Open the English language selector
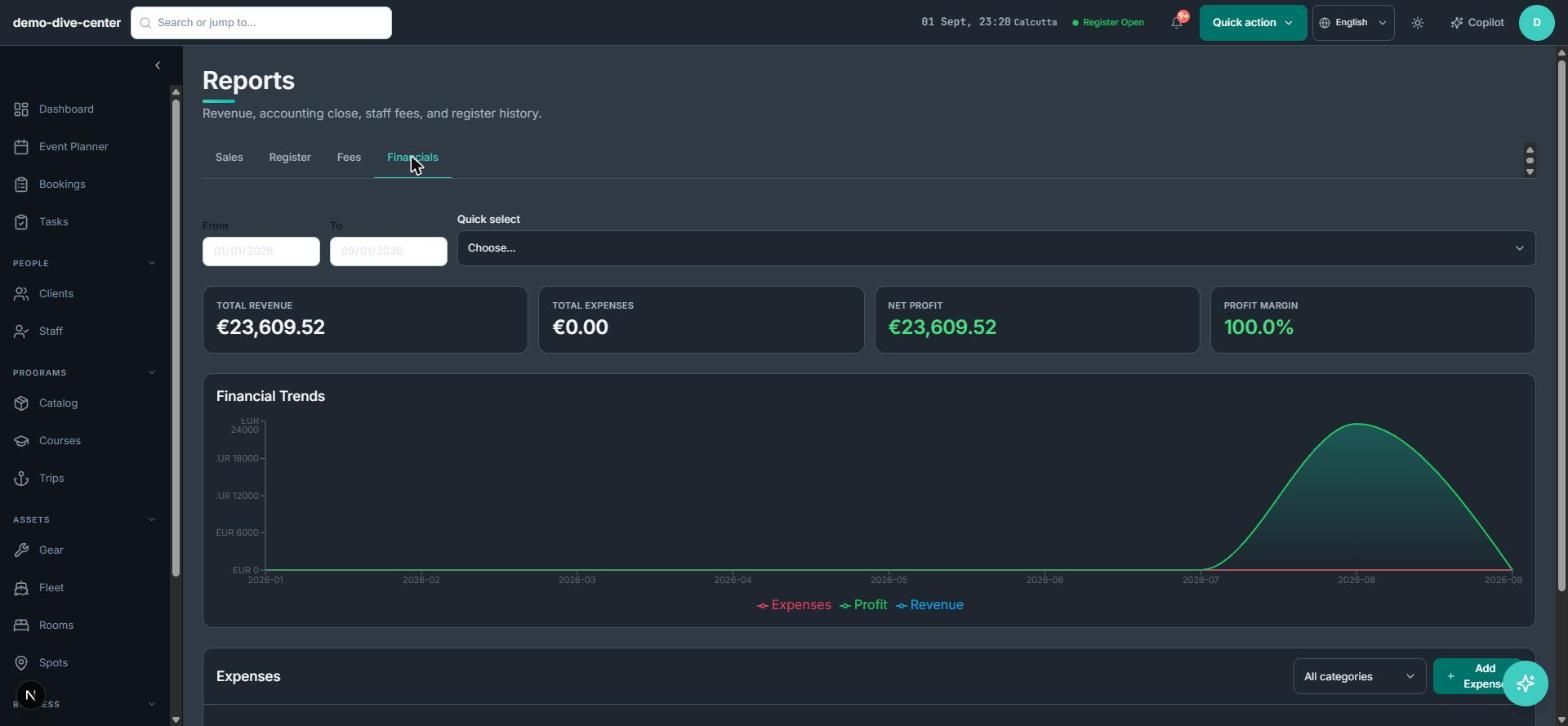Image resolution: width=1568 pixels, height=726 pixels. tap(1353, 22)
